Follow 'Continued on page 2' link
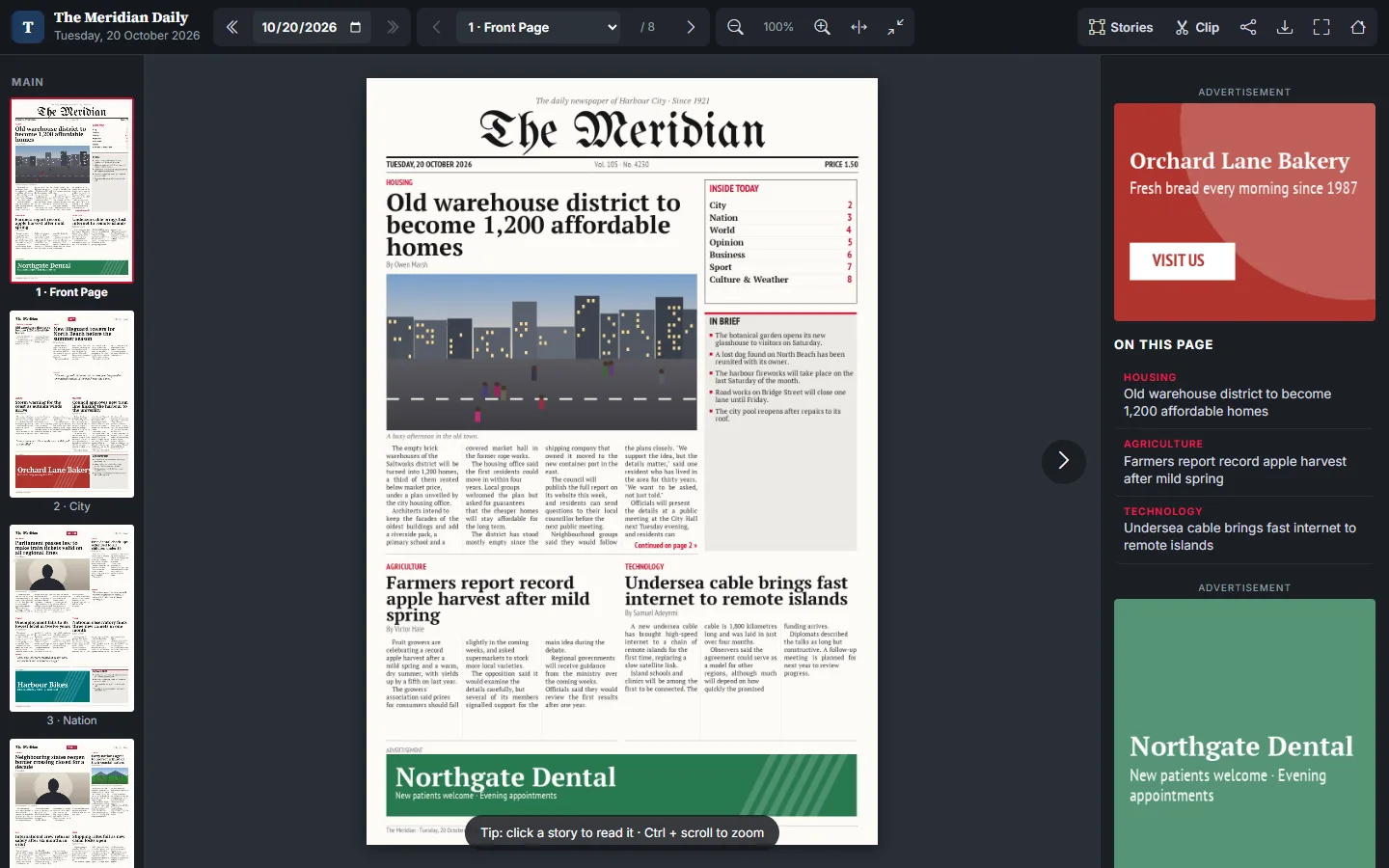1389x868 pixels. click(x=666, y=546)
